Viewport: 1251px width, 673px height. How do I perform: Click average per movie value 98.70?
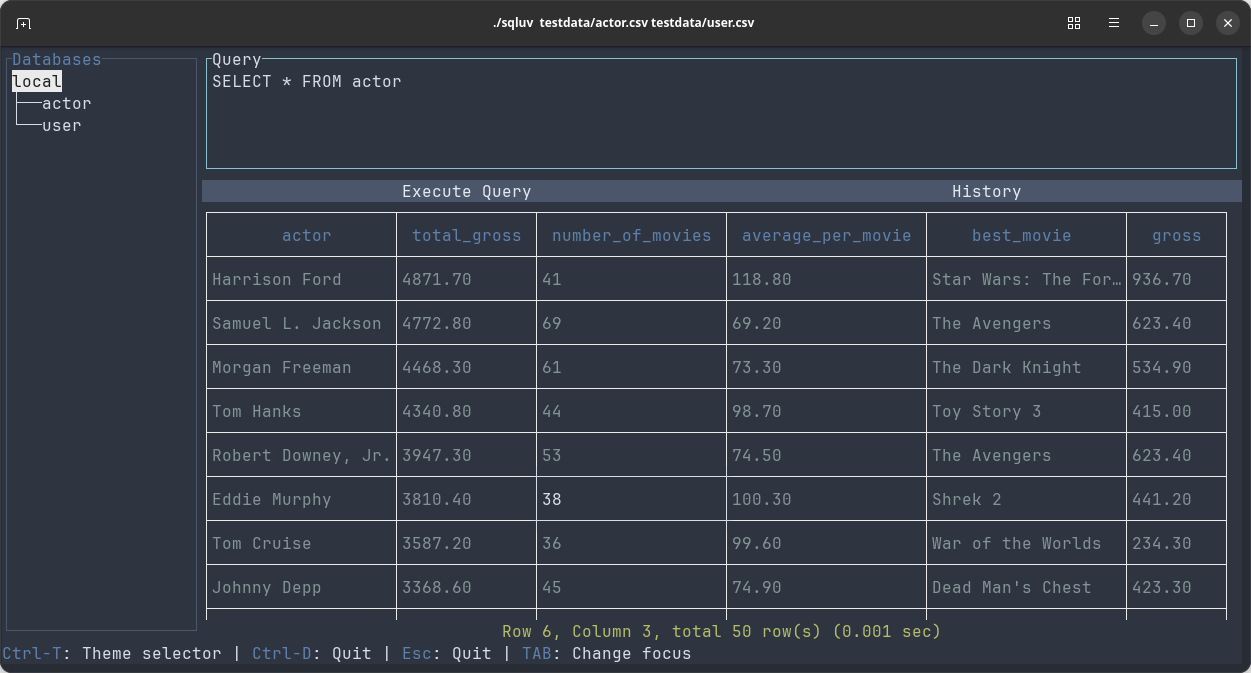click(x=757, y=412)
